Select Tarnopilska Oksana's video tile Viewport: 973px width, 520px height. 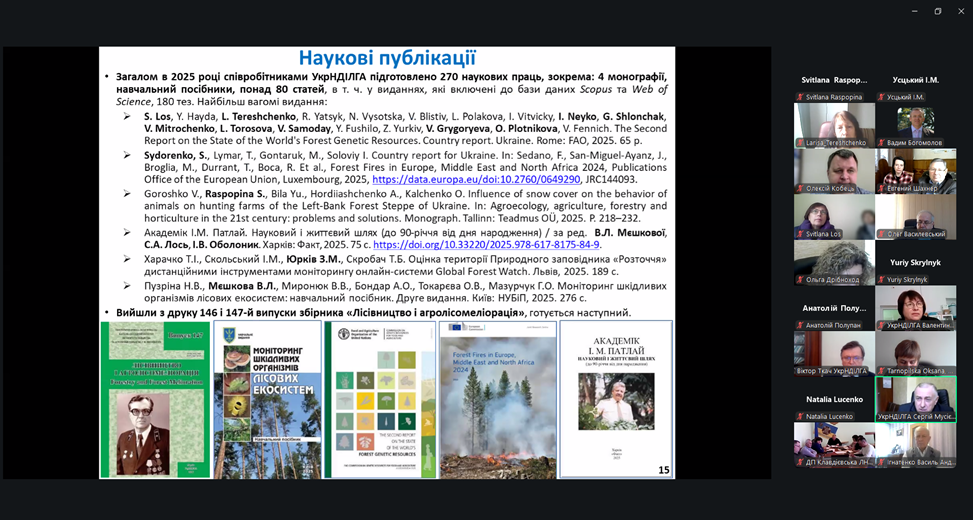915,350
